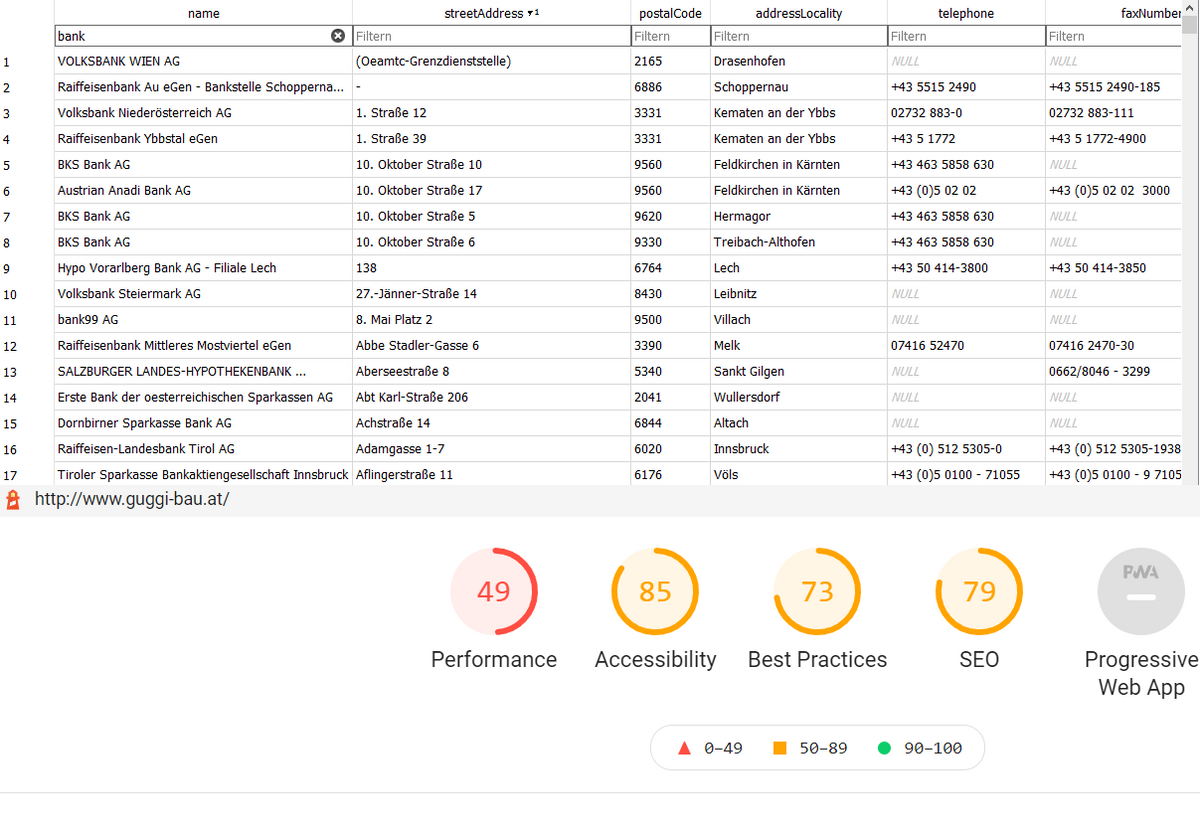Viewport: 1200px width, 823px height.
Task: Select the 'Hermagor' locality cell
Action: click(x=798, y=216)
